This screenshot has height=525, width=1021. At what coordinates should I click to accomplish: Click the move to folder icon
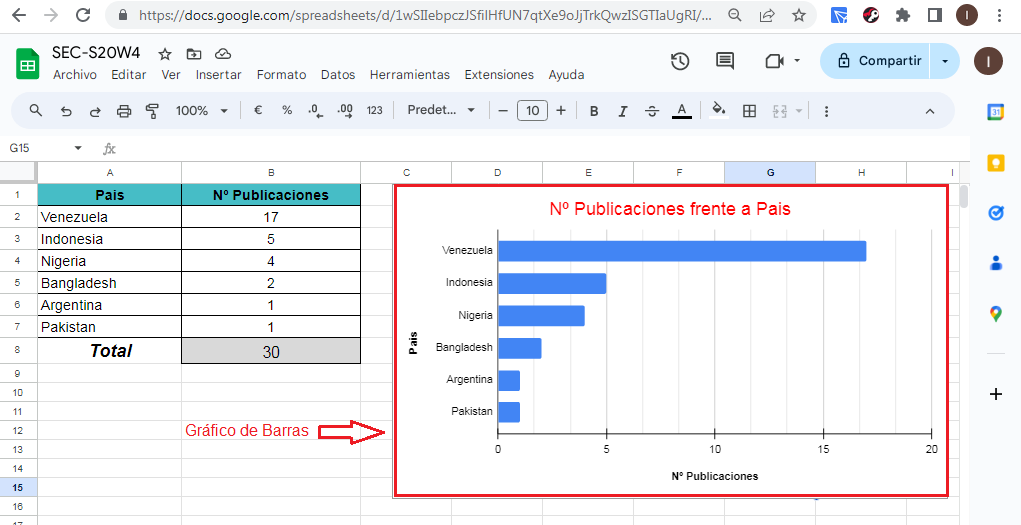click(193, 54)
